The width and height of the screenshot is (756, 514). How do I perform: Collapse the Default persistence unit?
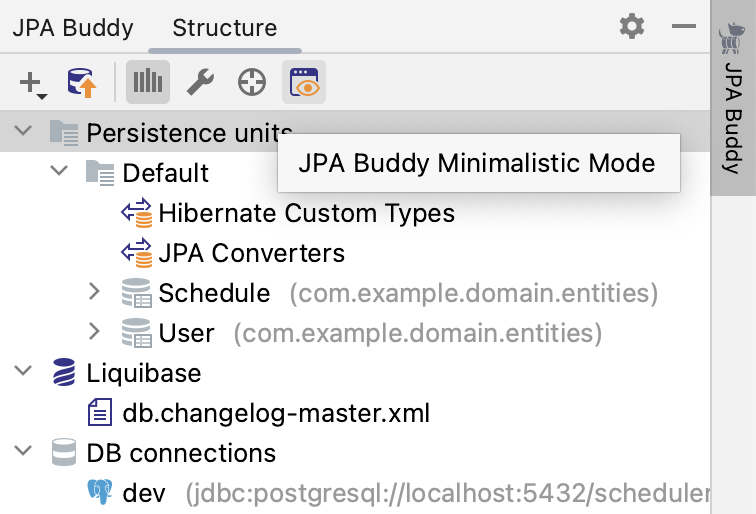pos(59,172)
